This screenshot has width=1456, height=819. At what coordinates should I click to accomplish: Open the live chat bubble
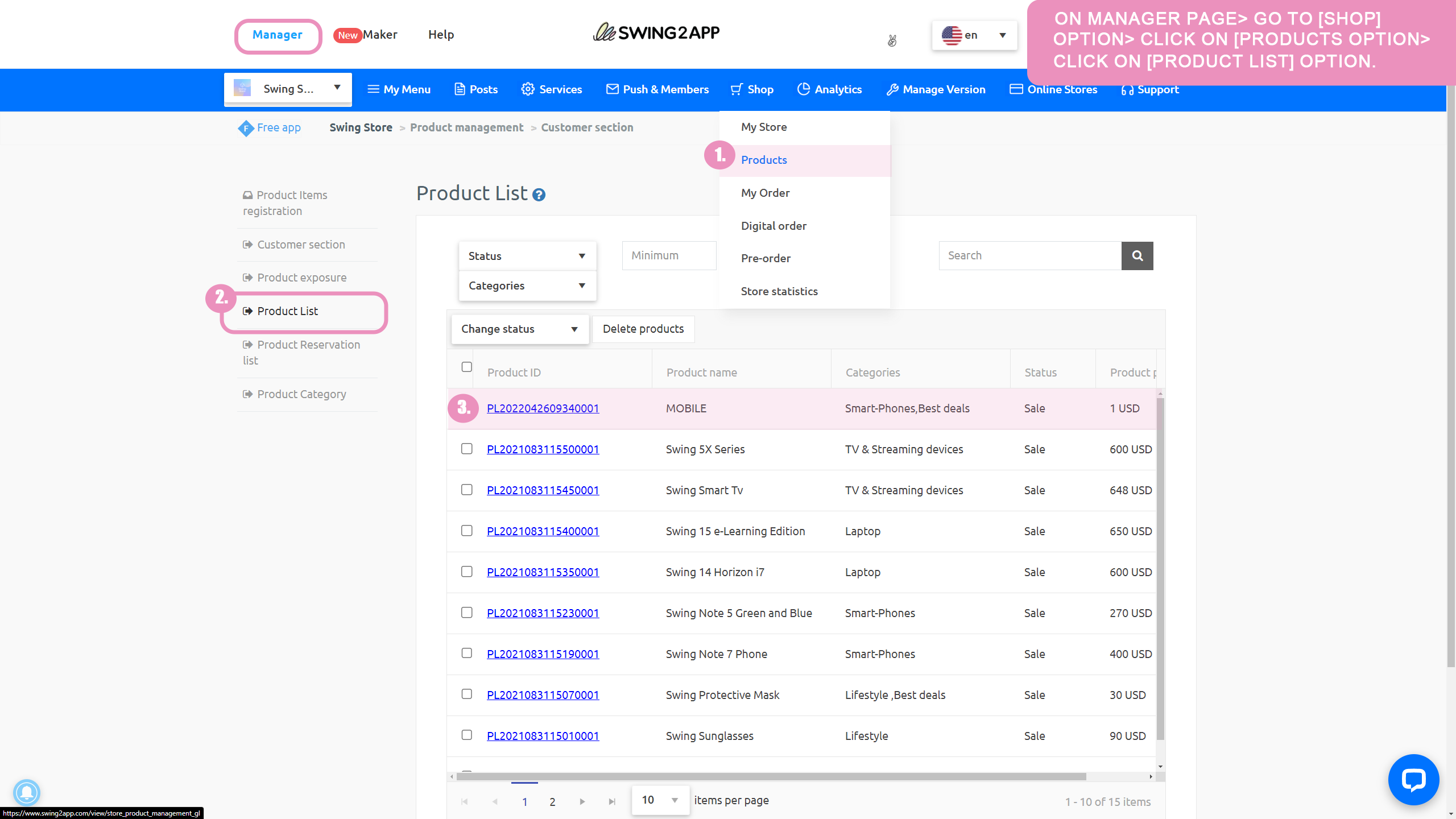tap(1413, 780)
